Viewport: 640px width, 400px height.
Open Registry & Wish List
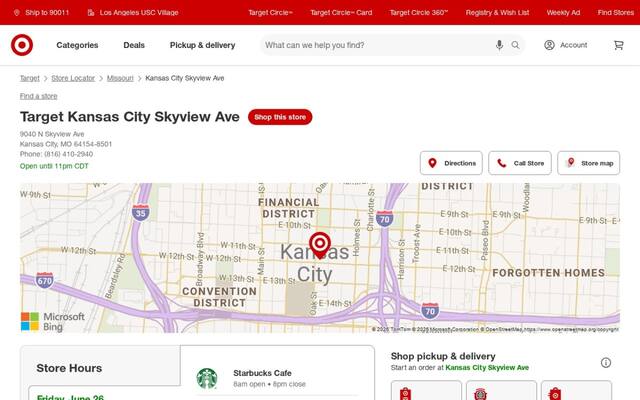(x=497, y=13)
